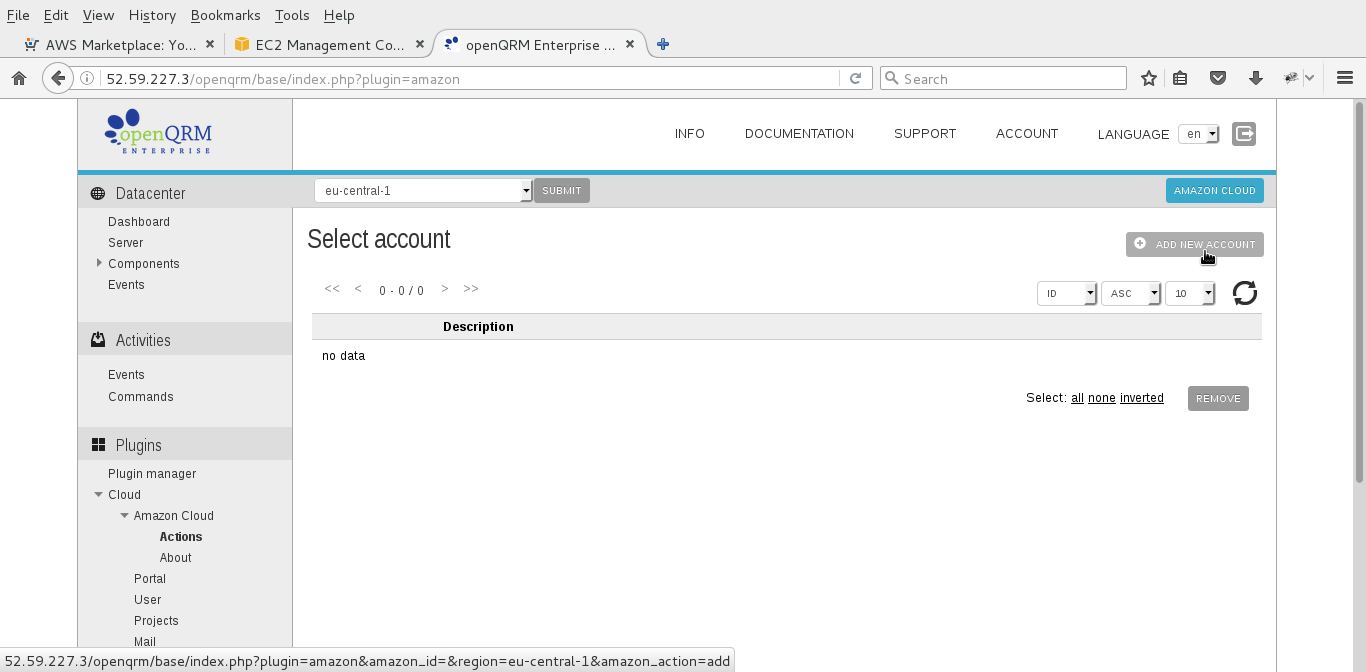
Task: Click the REMOVE button
Action: point(1218,398)
